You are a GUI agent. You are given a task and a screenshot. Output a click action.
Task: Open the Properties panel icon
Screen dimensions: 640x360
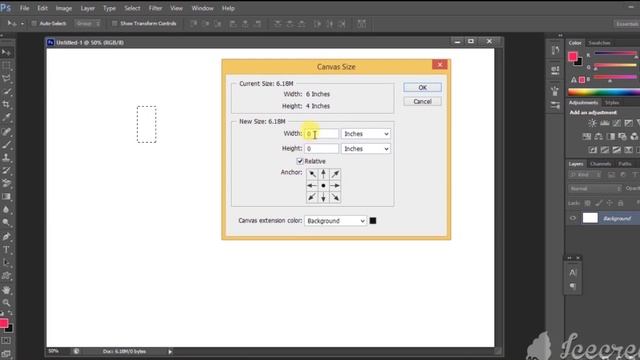point(555,70)
